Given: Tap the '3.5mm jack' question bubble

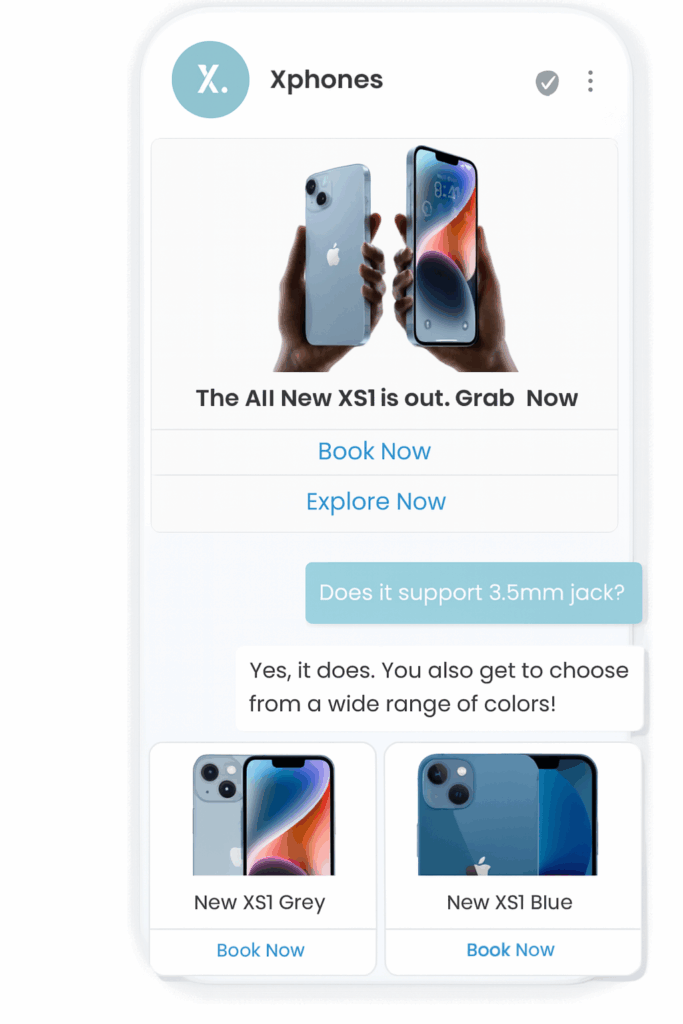Looking at the screenshot, I should point(473,593).
